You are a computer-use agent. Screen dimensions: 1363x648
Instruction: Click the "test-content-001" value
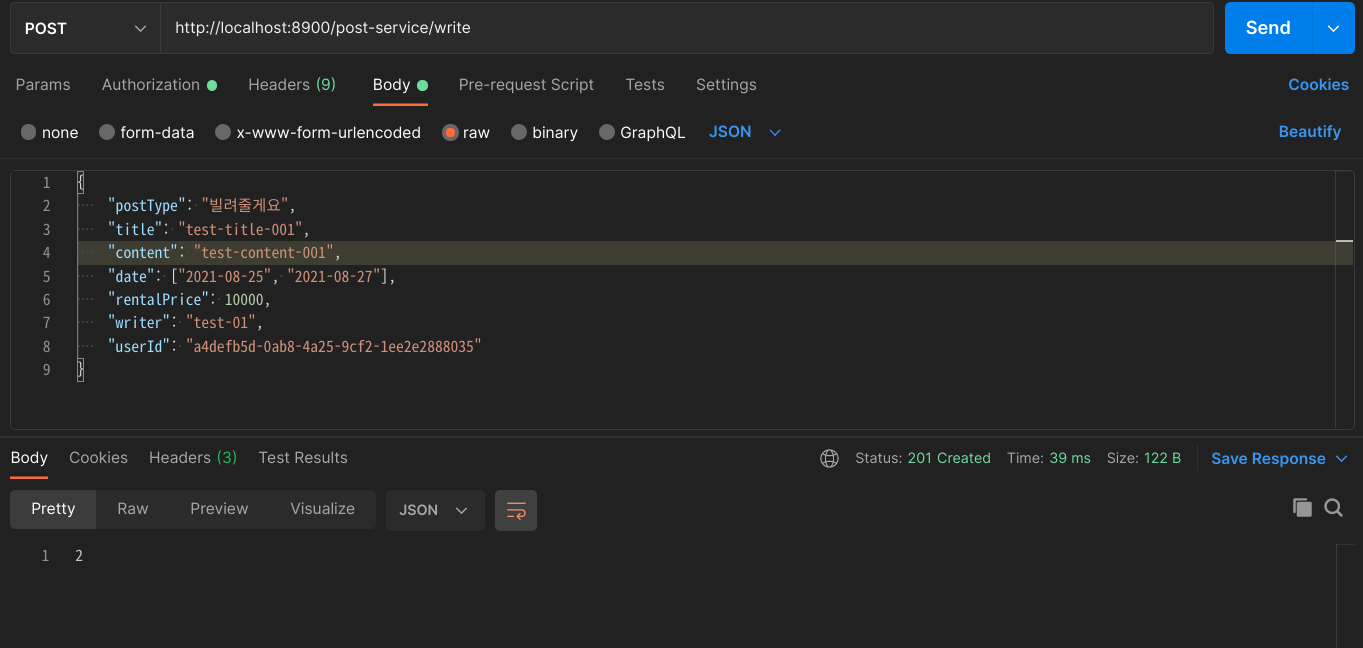tap(264, 253)
